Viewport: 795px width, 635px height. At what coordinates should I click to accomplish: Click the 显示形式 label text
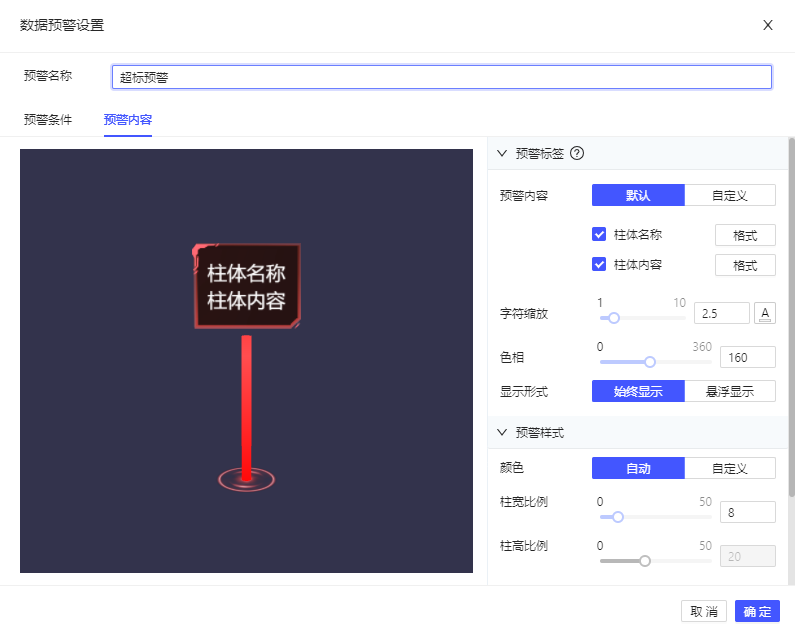coord(524,392)
